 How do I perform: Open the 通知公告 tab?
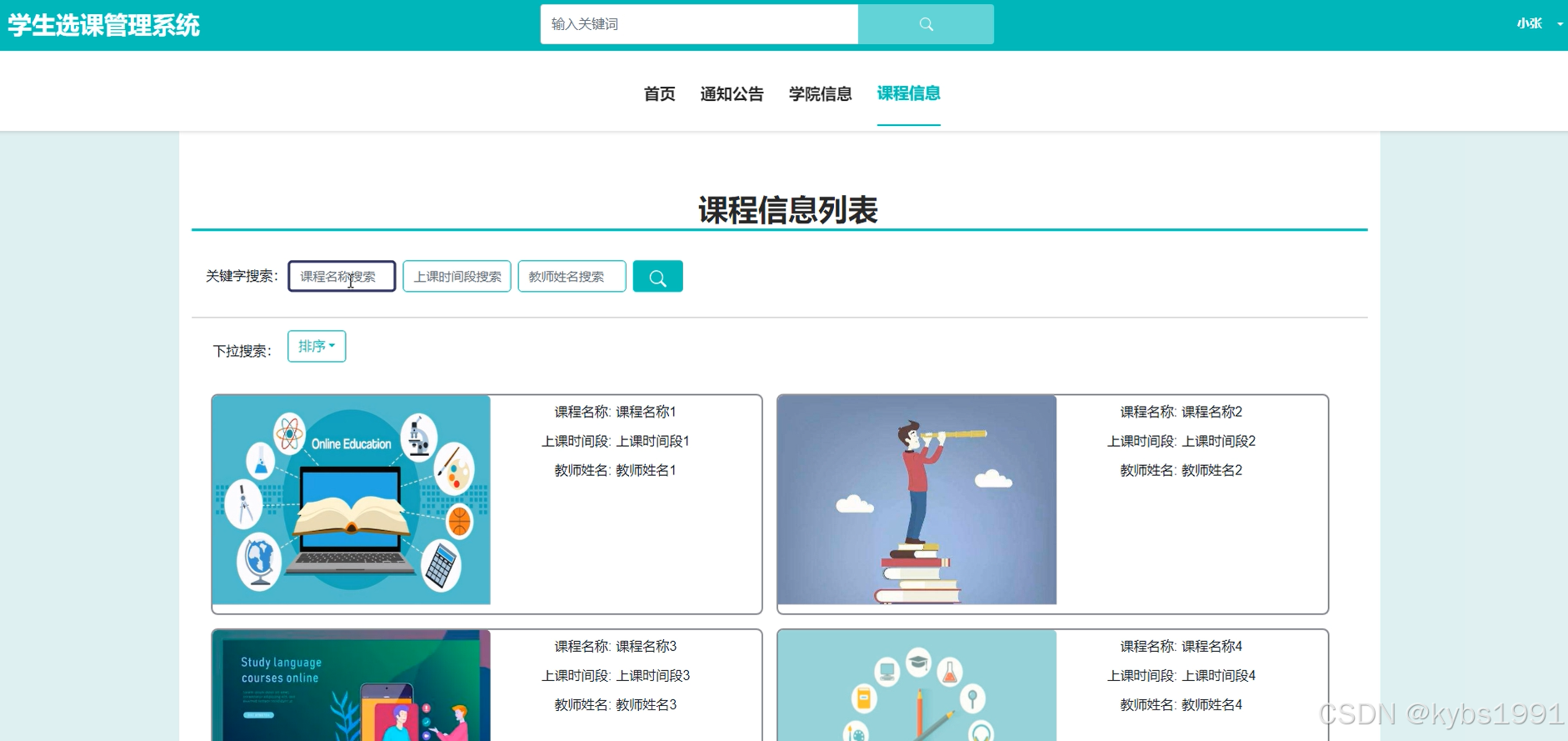coord(732,94)
